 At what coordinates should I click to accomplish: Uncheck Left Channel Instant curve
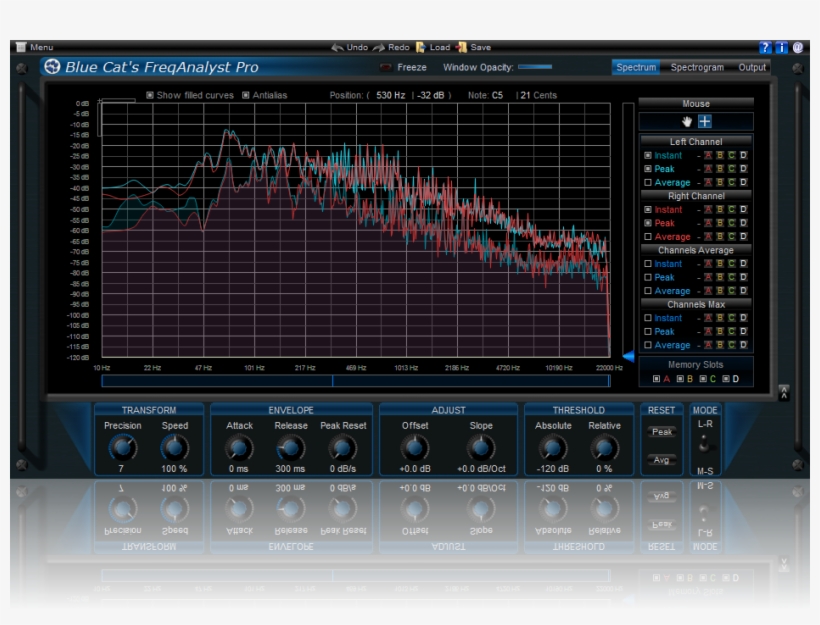[648, 155]
